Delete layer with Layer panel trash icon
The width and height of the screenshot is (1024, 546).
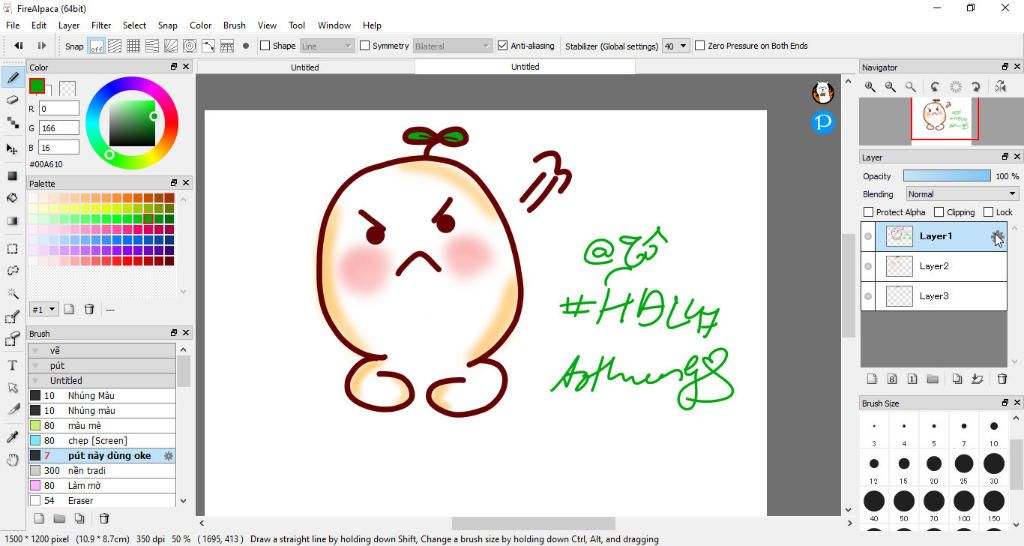(1002, 379)
